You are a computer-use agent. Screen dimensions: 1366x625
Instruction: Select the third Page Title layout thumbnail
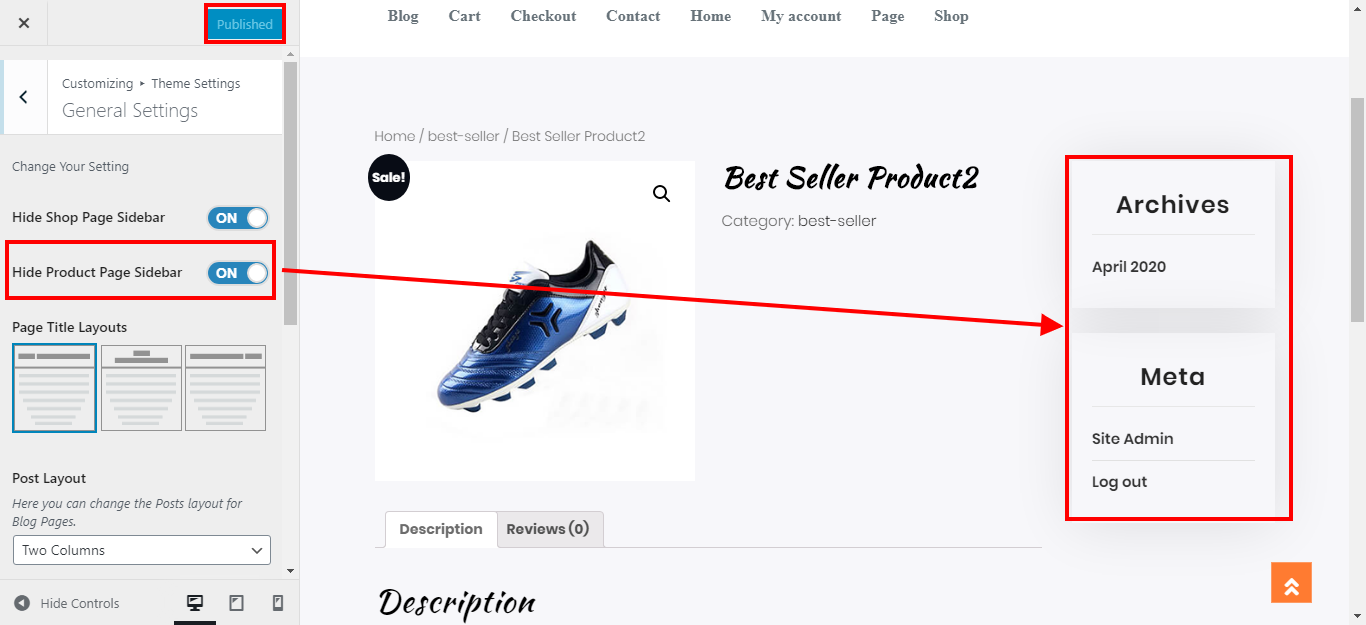pos(225,388)
